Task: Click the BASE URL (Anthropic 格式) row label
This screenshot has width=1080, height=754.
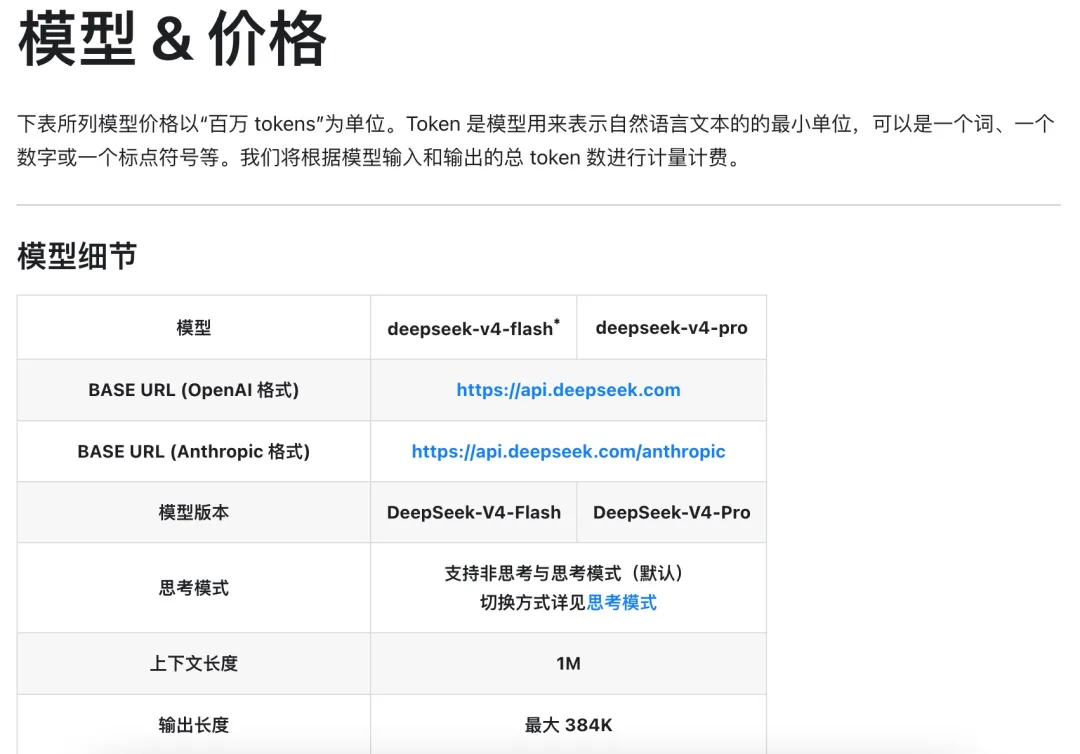Action: 194,451
